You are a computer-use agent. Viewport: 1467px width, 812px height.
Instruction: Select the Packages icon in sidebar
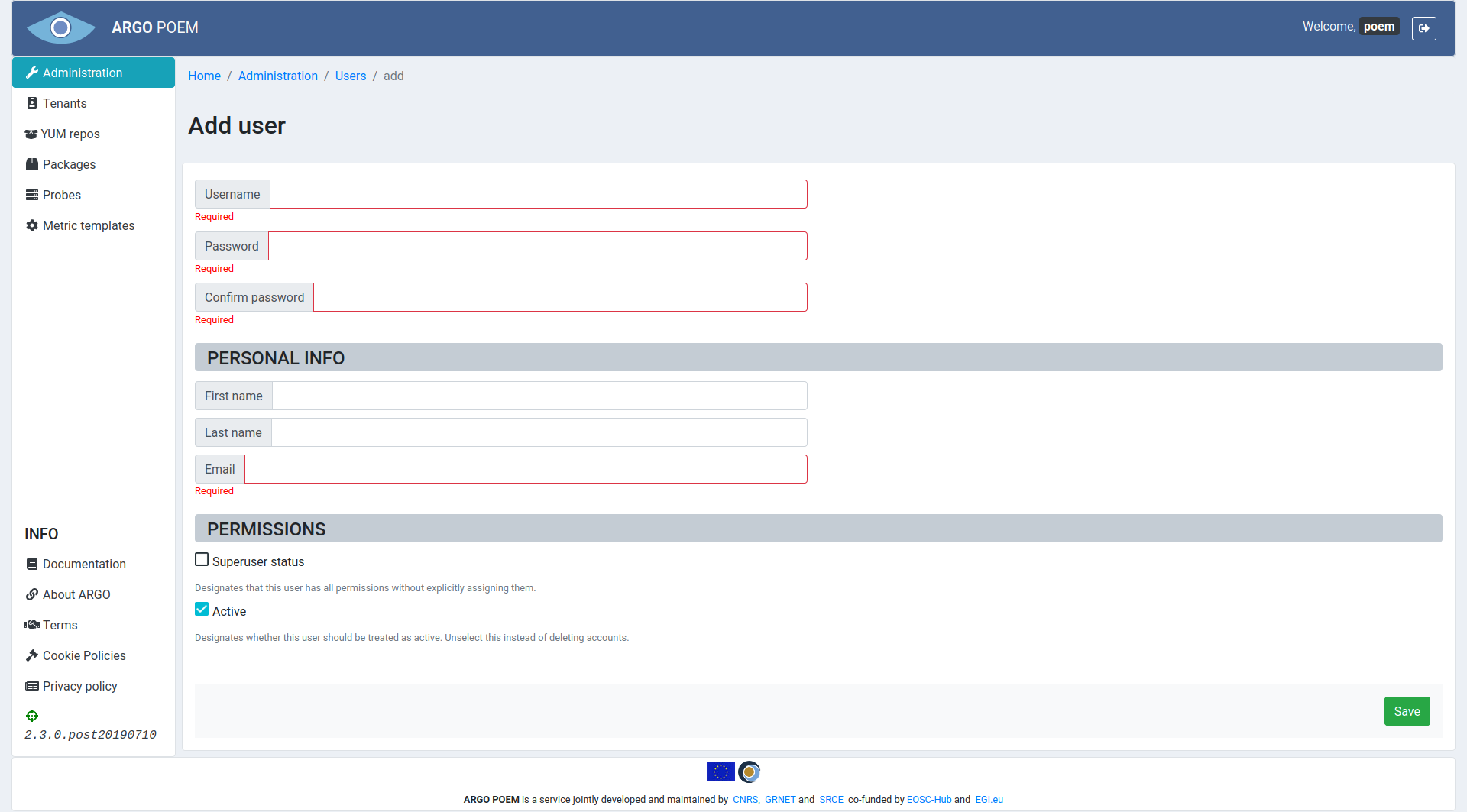pyautogui.click(x=31, y=163)
